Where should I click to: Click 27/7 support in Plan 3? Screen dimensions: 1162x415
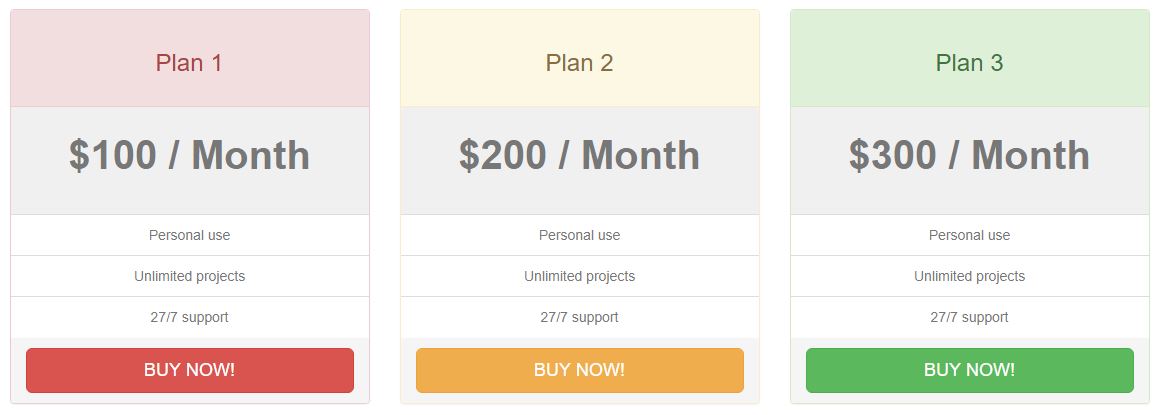pos(969,317)
